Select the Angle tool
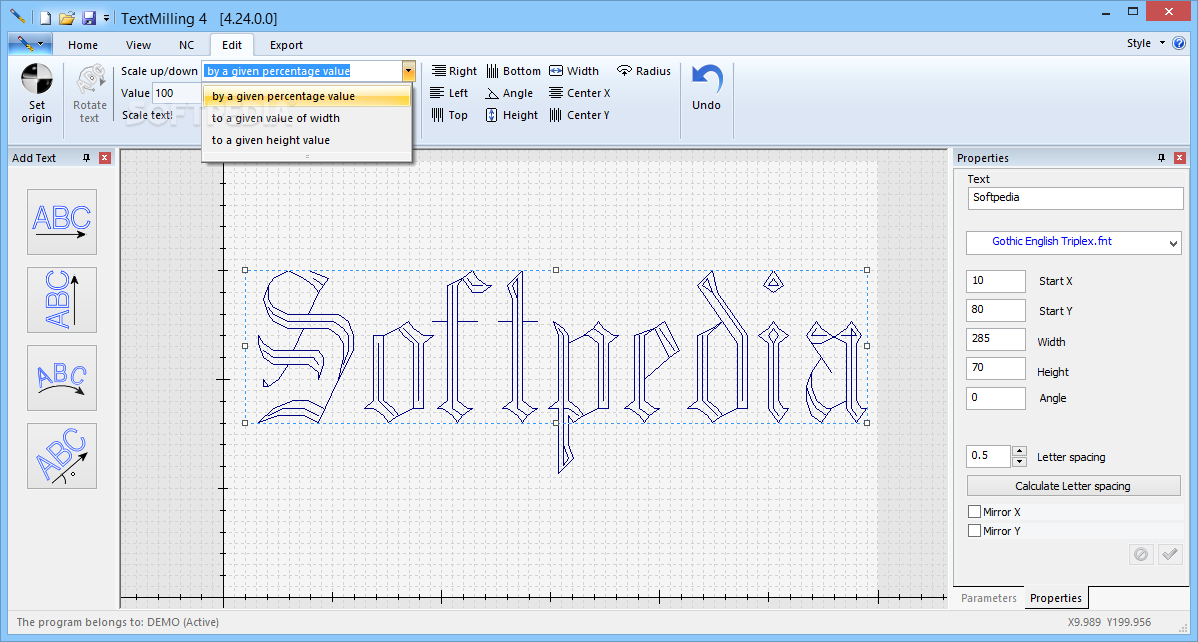 tap(510, 93)
